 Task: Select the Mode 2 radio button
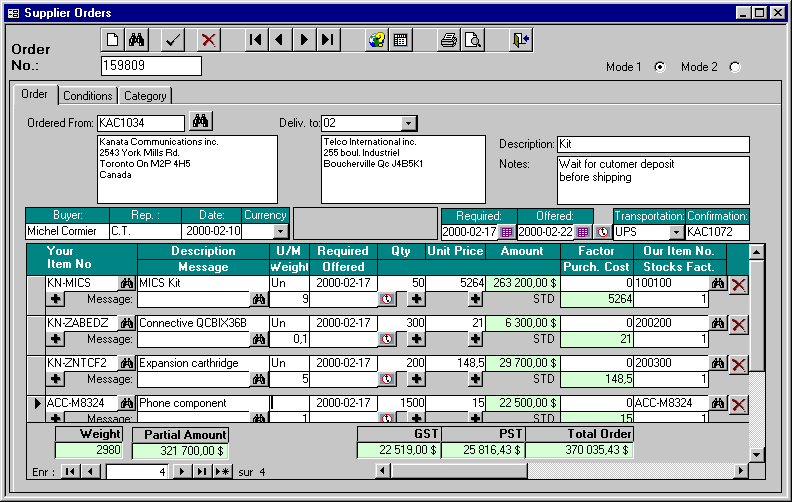(735, 67)
